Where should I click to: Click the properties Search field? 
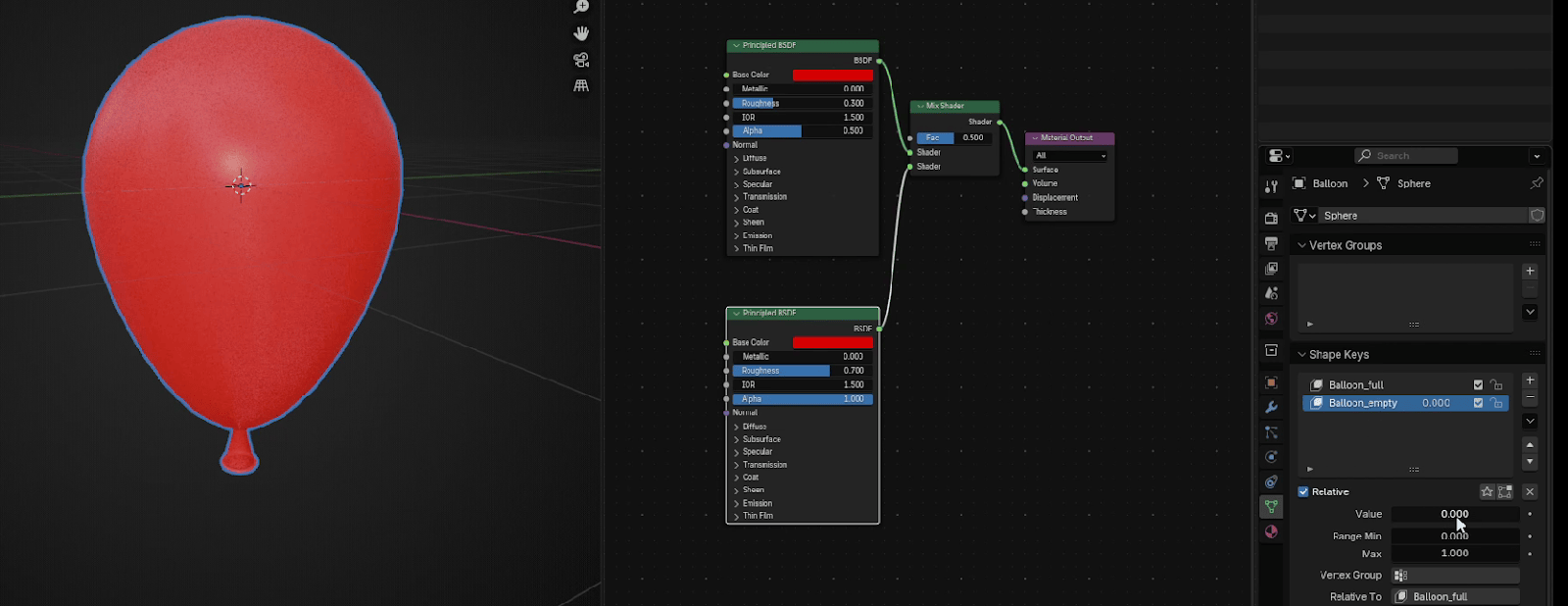pyautogui.click(x=1406, y=156)
